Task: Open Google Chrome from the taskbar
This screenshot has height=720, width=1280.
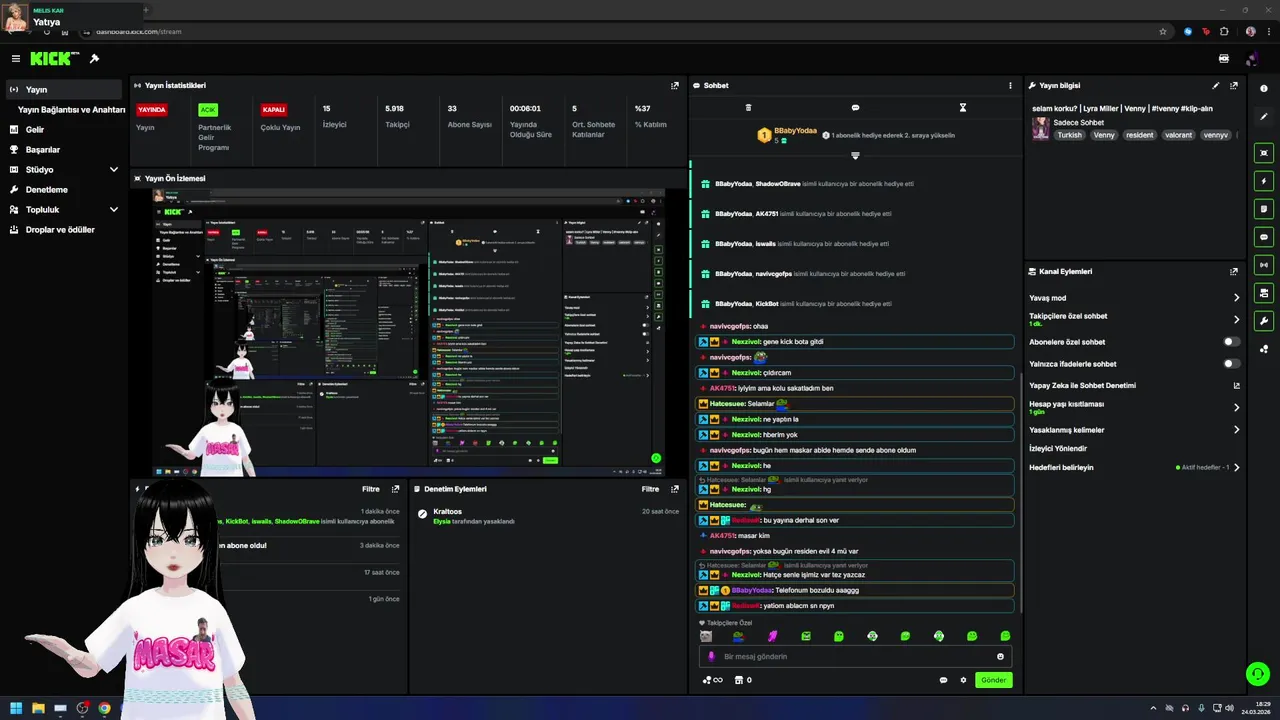Action: tap(104, 708)
